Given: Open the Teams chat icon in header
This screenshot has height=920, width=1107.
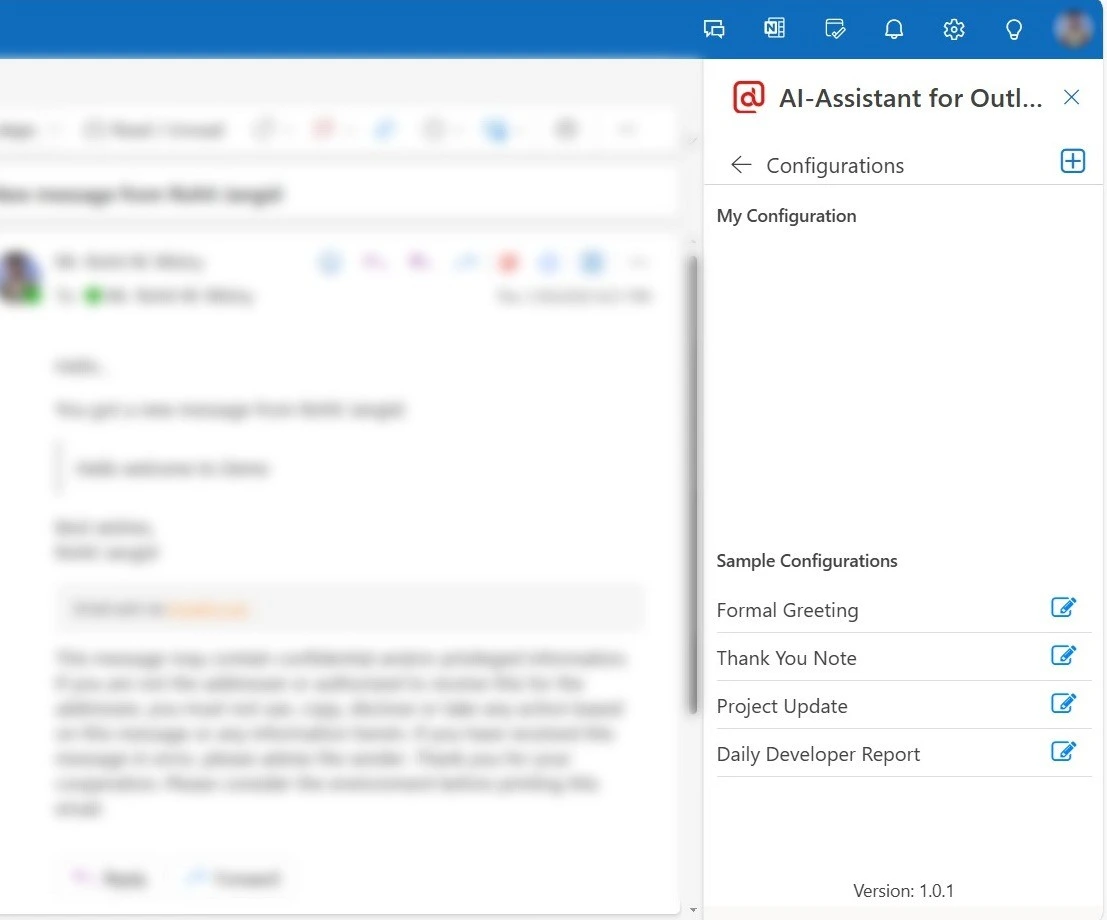Looking at the screenshot, I should [x=714, y=29].
